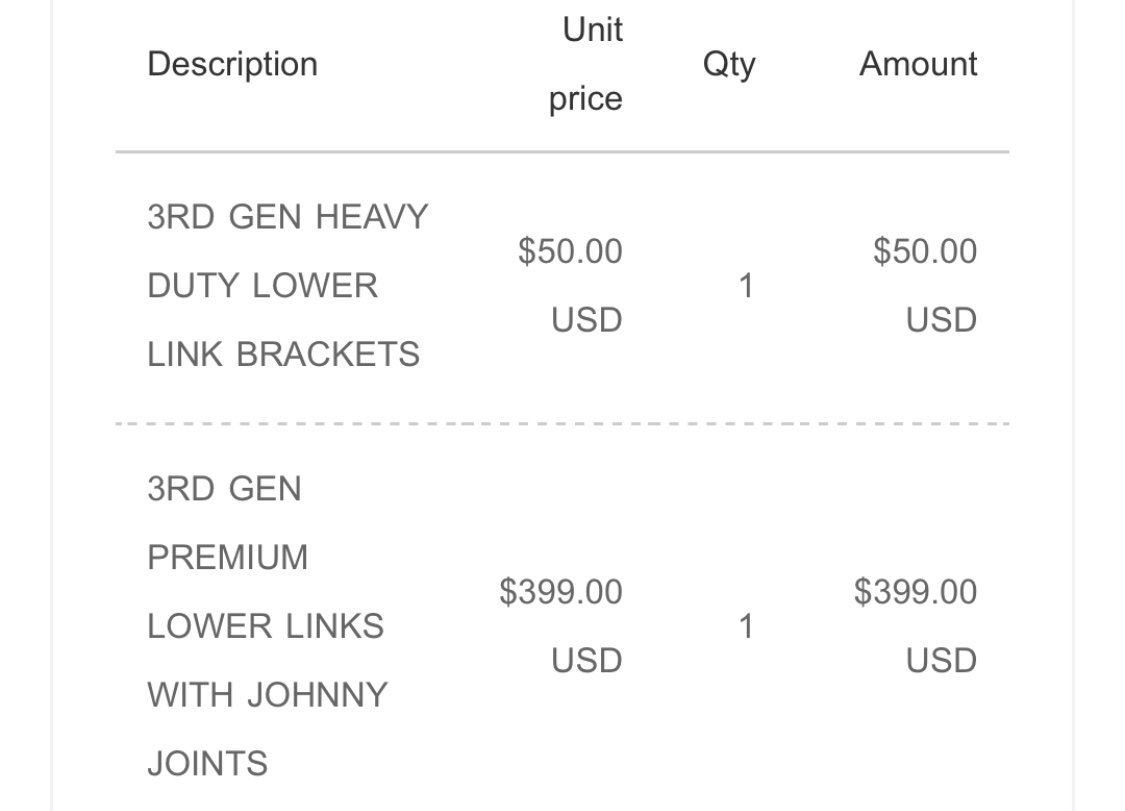Click the dashed divider between items
Image resolution: width=1125 pixels, height=811 pixels.
pyautogui.click(x=562, y=424)
